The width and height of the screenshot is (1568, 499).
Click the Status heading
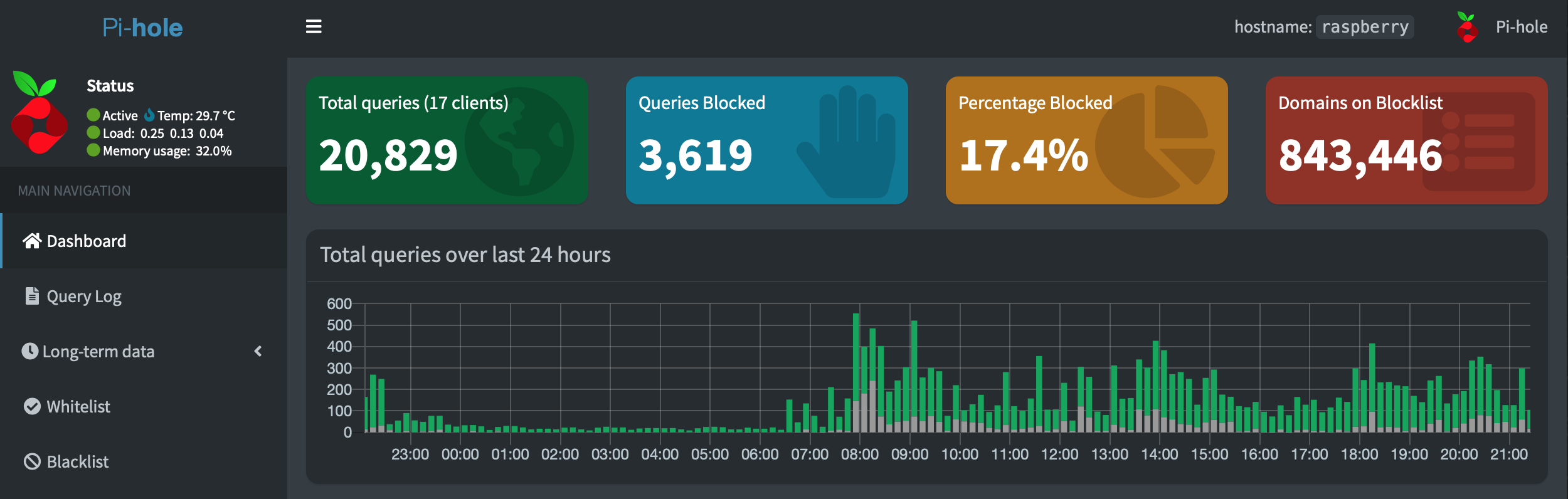pos(110,86)
